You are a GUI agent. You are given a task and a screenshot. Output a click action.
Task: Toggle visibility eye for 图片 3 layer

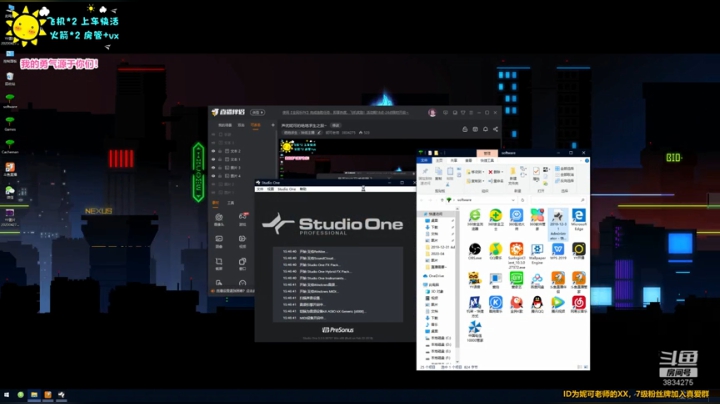point(214,168)
